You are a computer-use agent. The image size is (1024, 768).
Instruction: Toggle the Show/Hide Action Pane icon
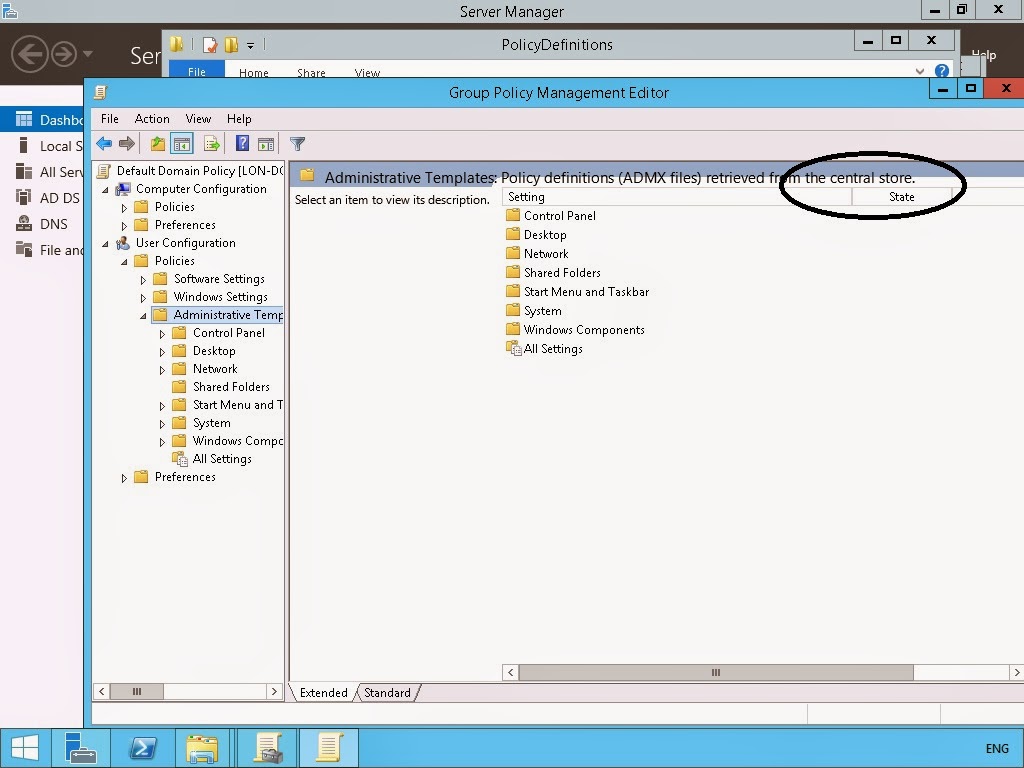266,143
